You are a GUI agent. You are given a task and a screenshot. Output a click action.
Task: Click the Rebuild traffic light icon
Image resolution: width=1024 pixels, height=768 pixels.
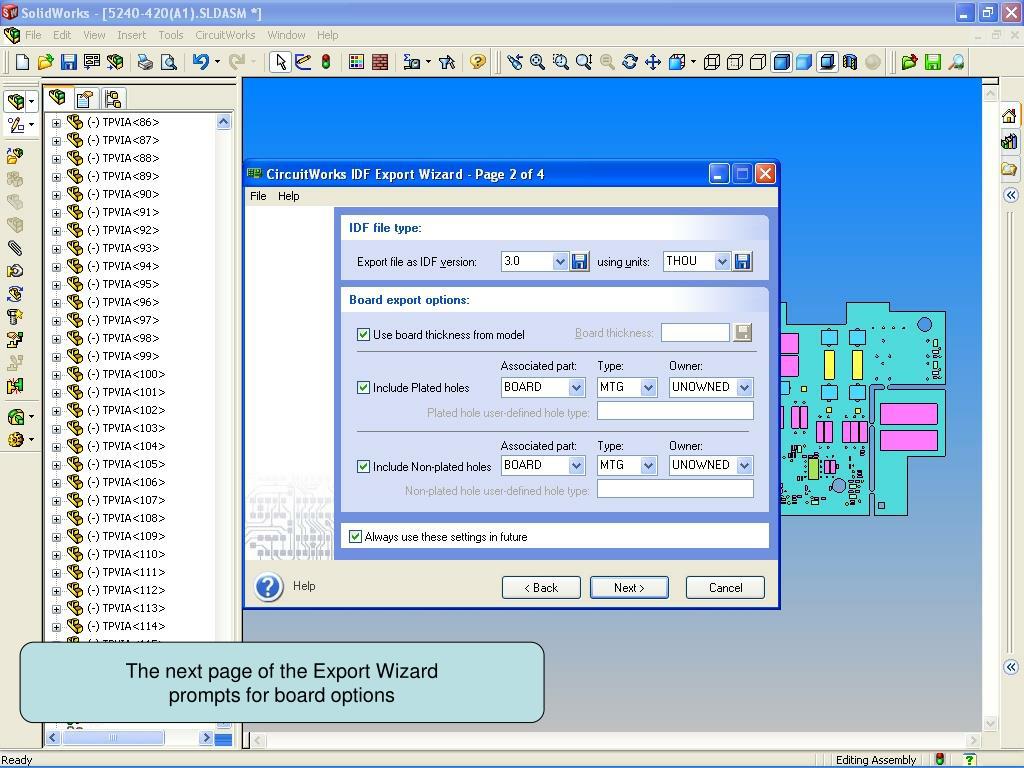click(326, 62)
